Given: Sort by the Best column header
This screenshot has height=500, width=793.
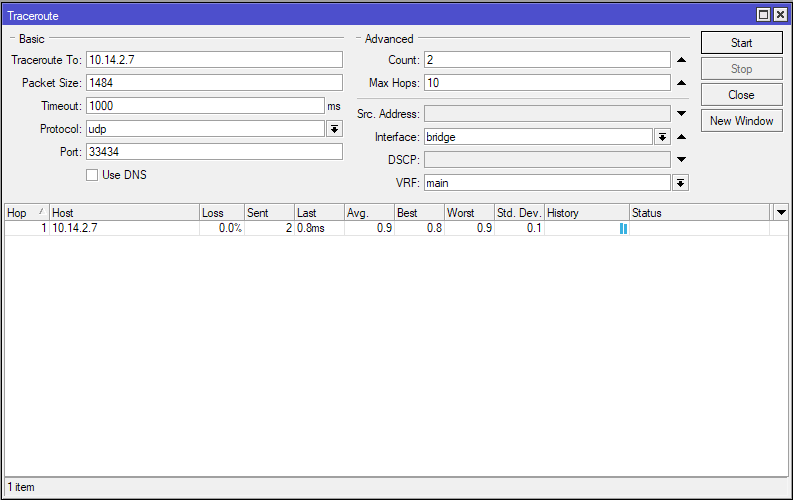Looking at the screenshot, I should pos(420,213).
